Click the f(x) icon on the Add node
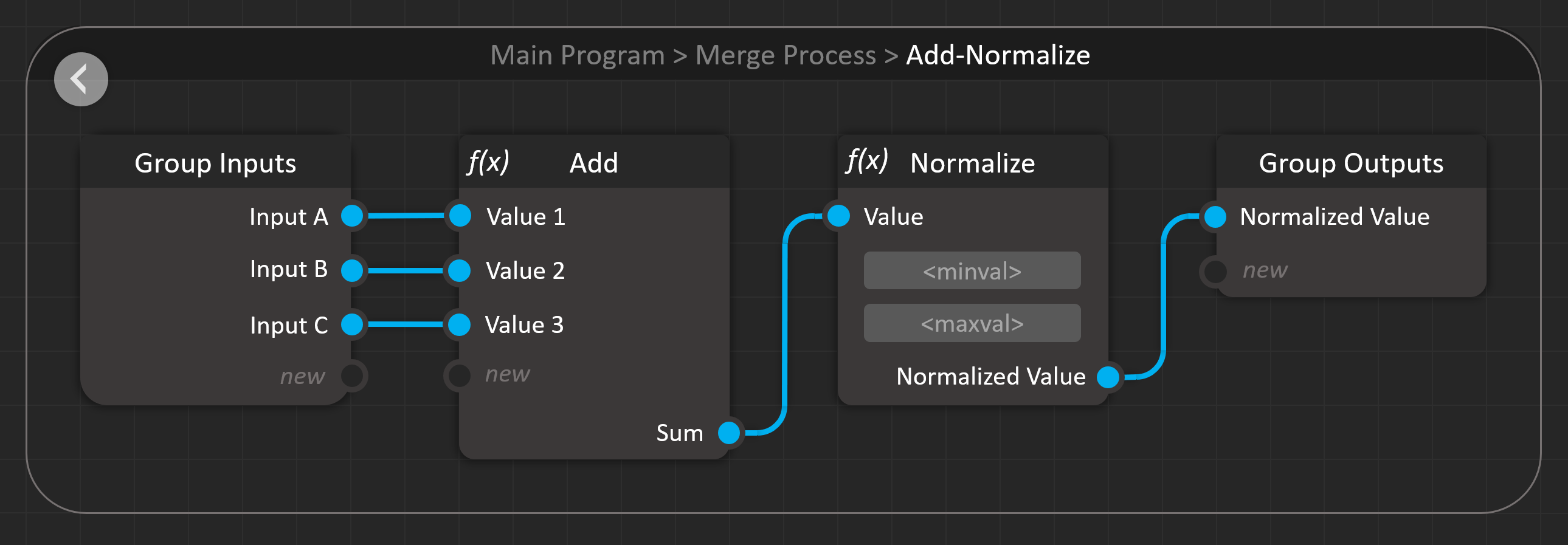Screen dimensions: 1568x545 tap(487, 162)
